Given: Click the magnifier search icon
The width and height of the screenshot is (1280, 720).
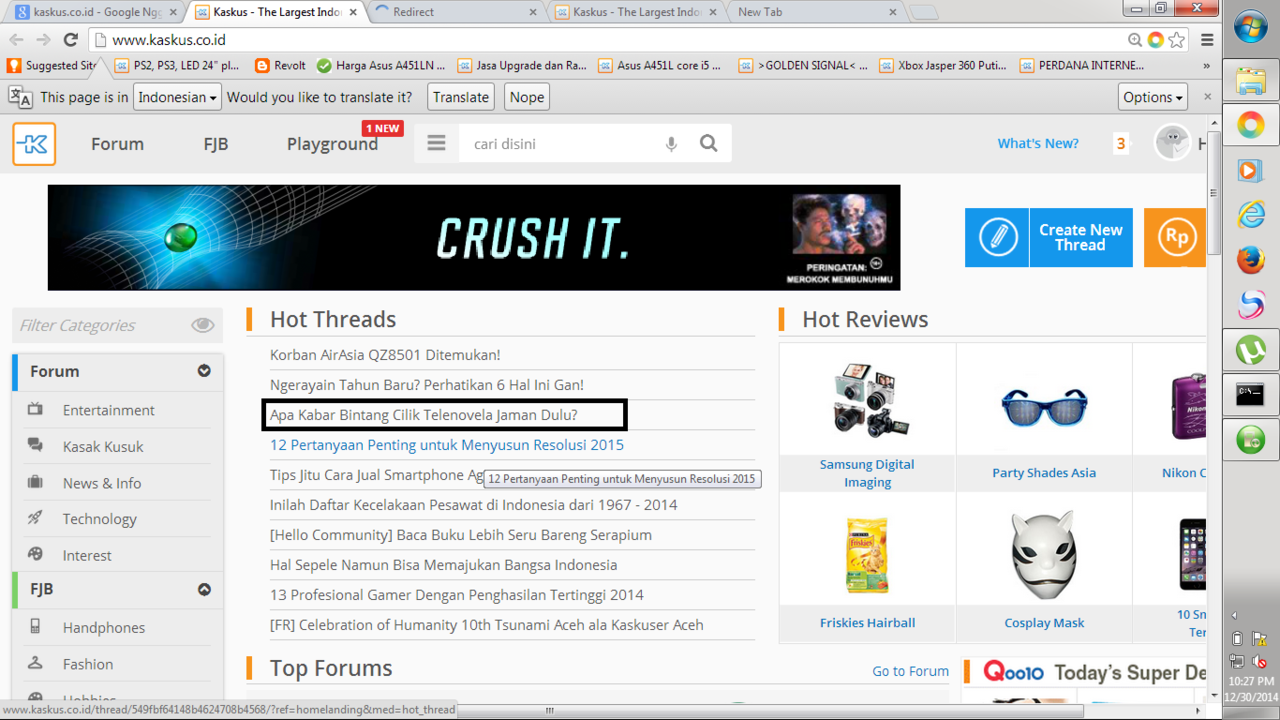Looking at the screenshot, I should click(x=709, y=143).
